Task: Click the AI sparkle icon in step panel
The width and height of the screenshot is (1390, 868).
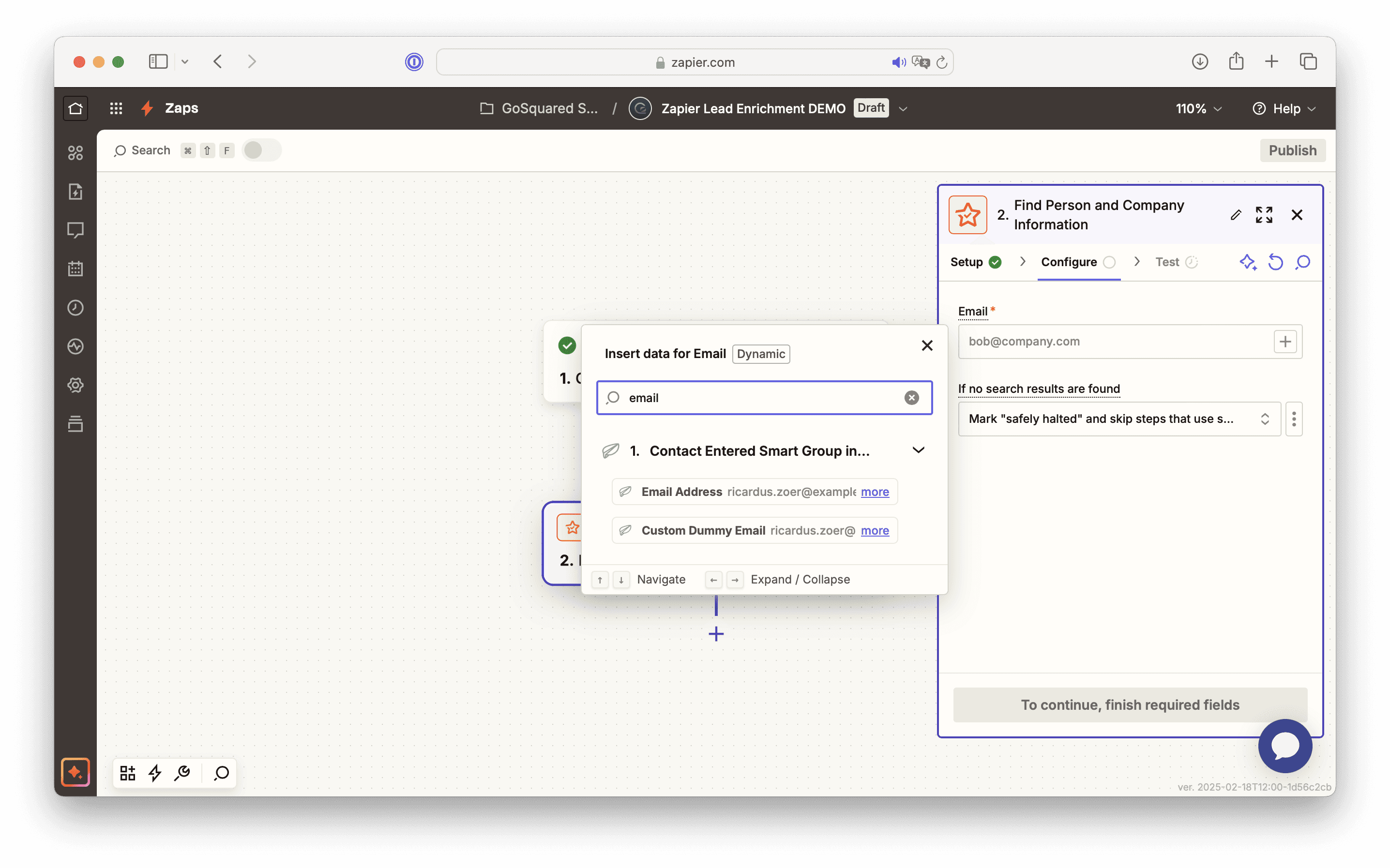Action: 1247,262
